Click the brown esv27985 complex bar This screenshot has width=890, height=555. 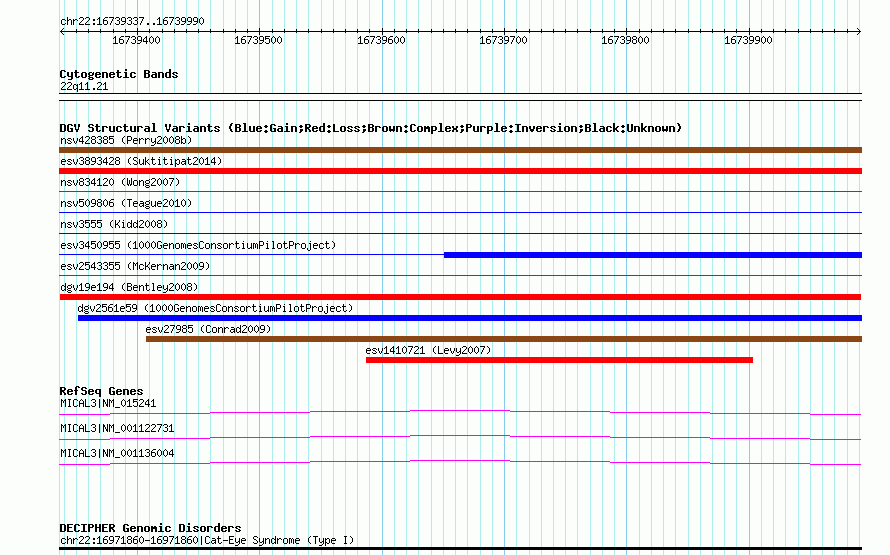point(504,339)
